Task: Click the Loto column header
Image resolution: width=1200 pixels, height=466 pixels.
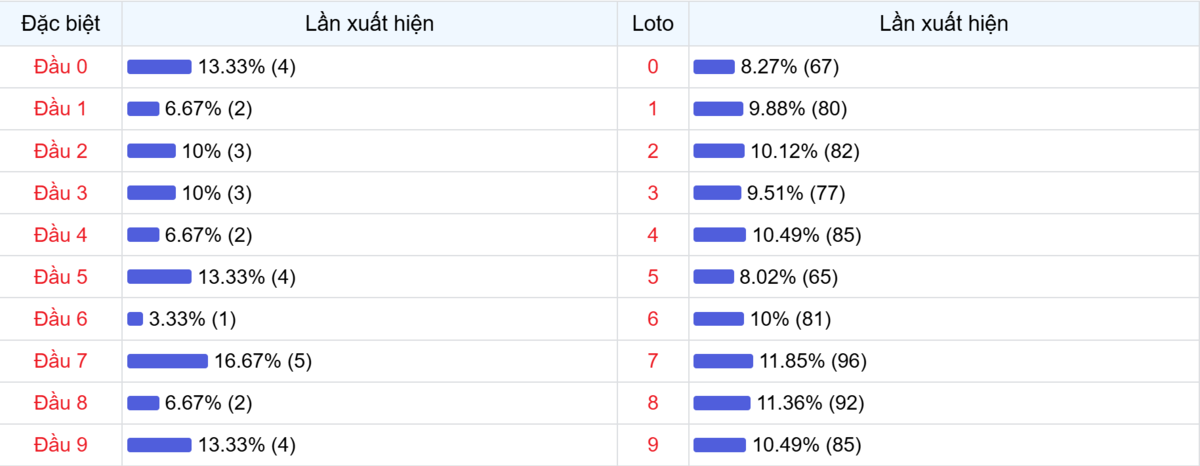Action: 653,24
